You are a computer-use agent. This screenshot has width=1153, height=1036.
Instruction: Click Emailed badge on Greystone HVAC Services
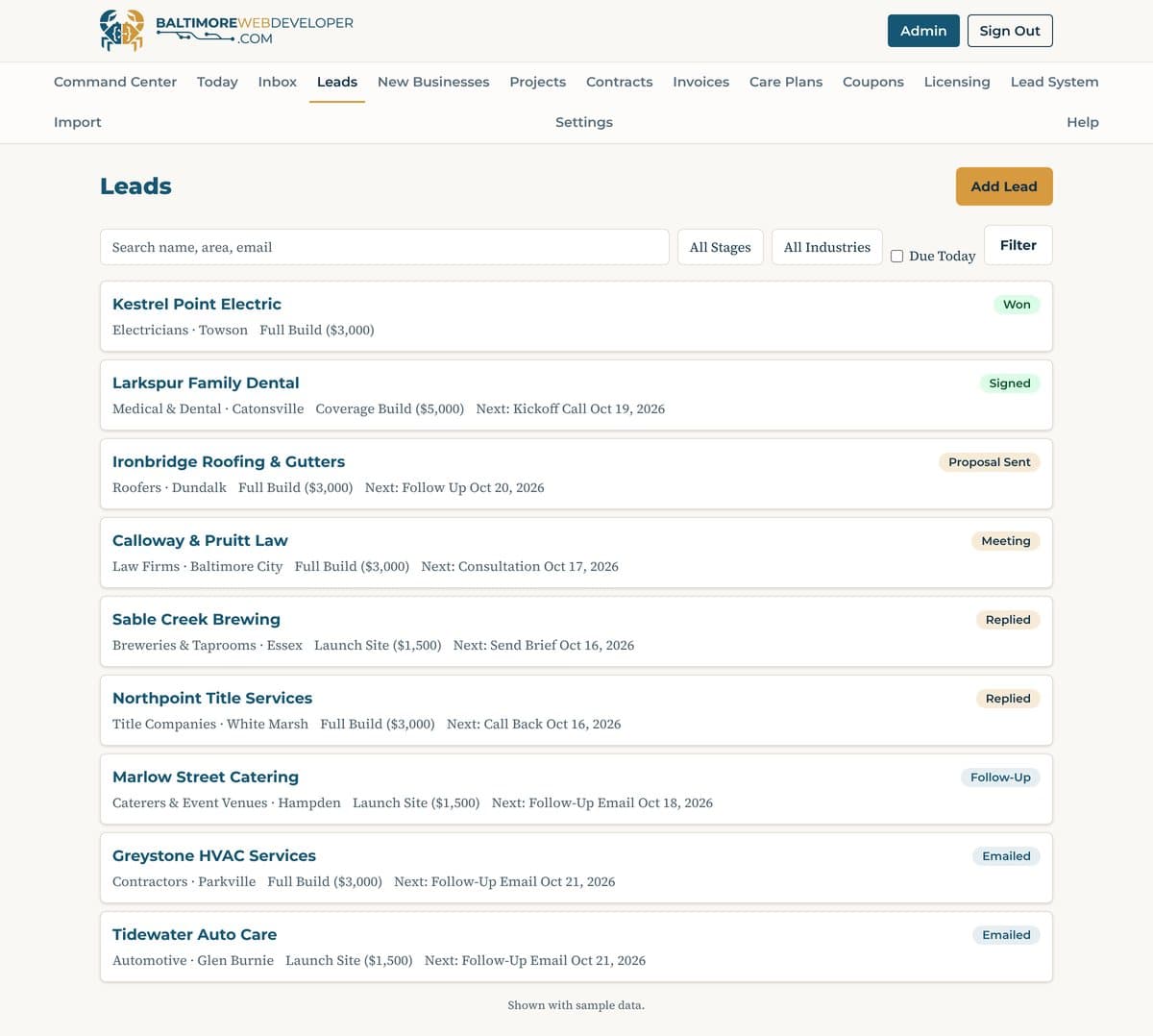point(1006,856)
